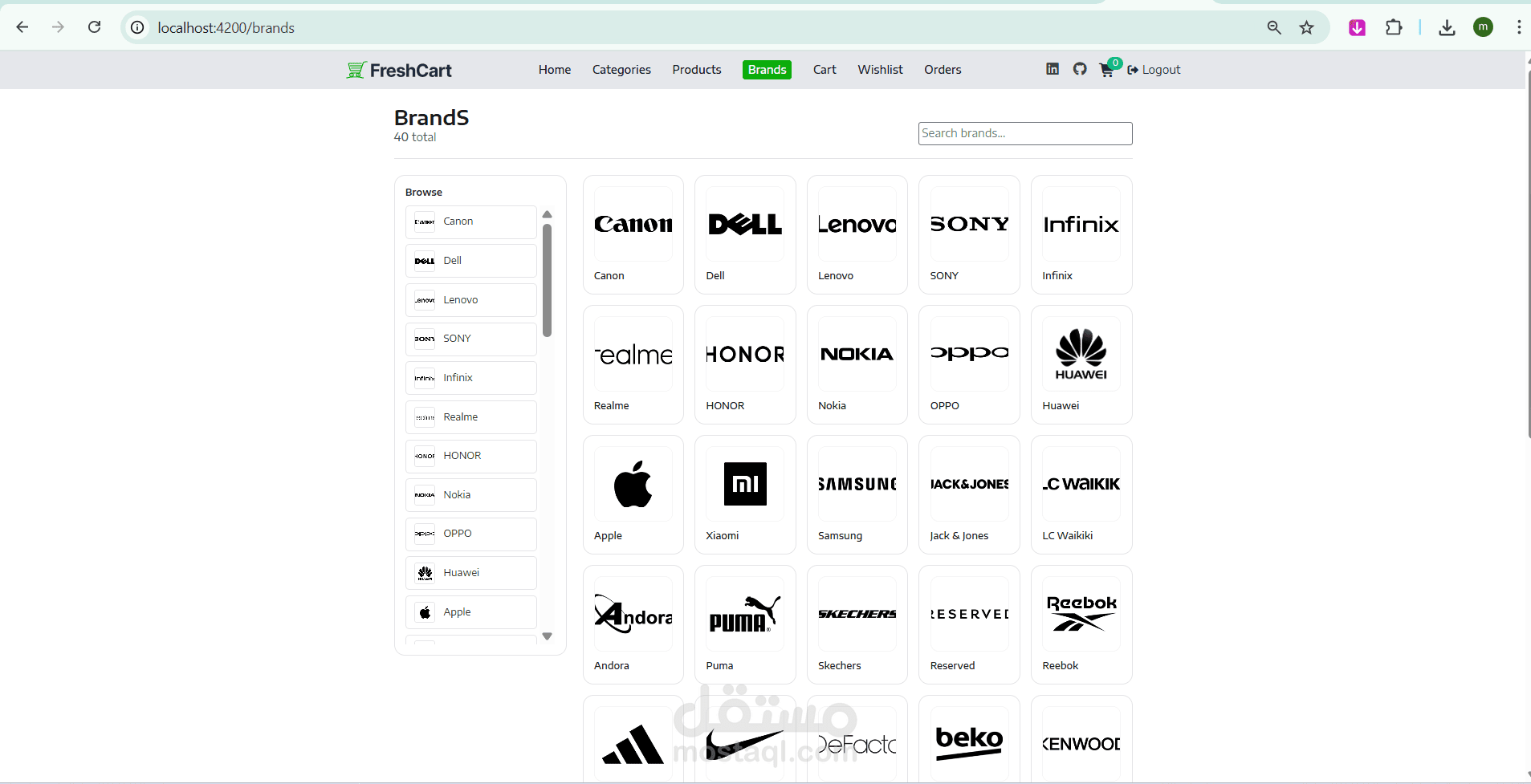Select SONY in the Browse list
1531x784 pixels.
pos(471,339)
